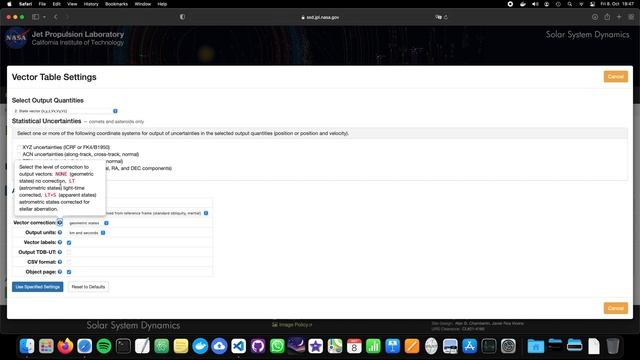Open the View menu
Viewport: 640px width, 360px height.
(72, 4)
